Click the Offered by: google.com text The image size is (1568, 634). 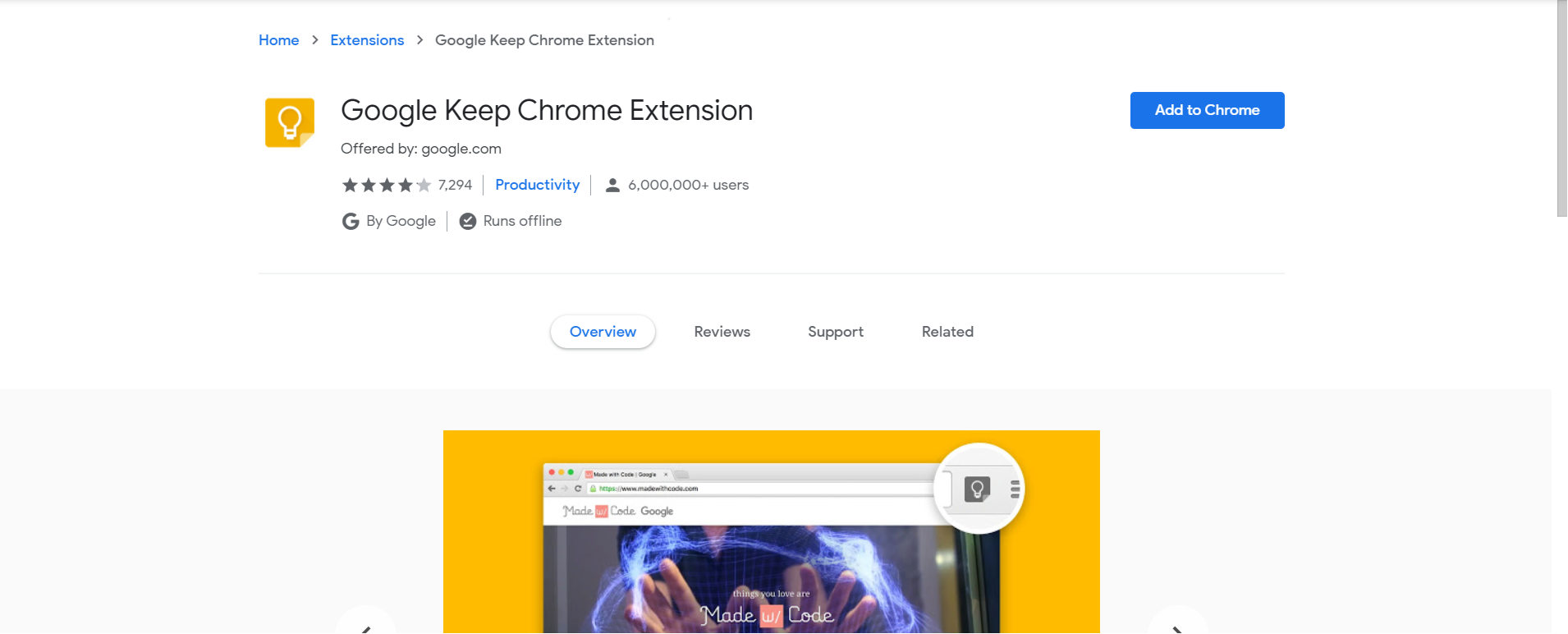coord(421,149)
